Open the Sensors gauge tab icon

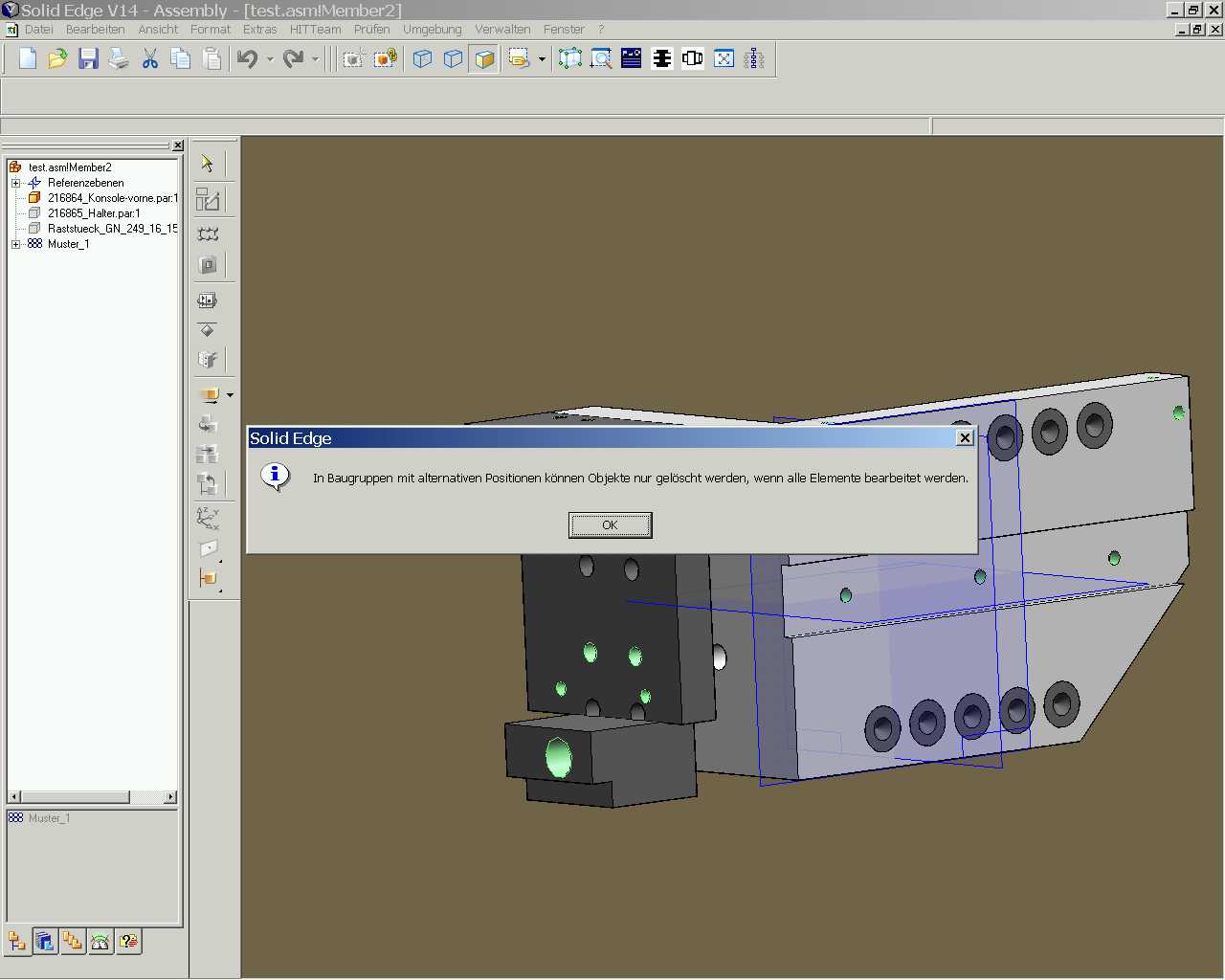pos(100,942)
